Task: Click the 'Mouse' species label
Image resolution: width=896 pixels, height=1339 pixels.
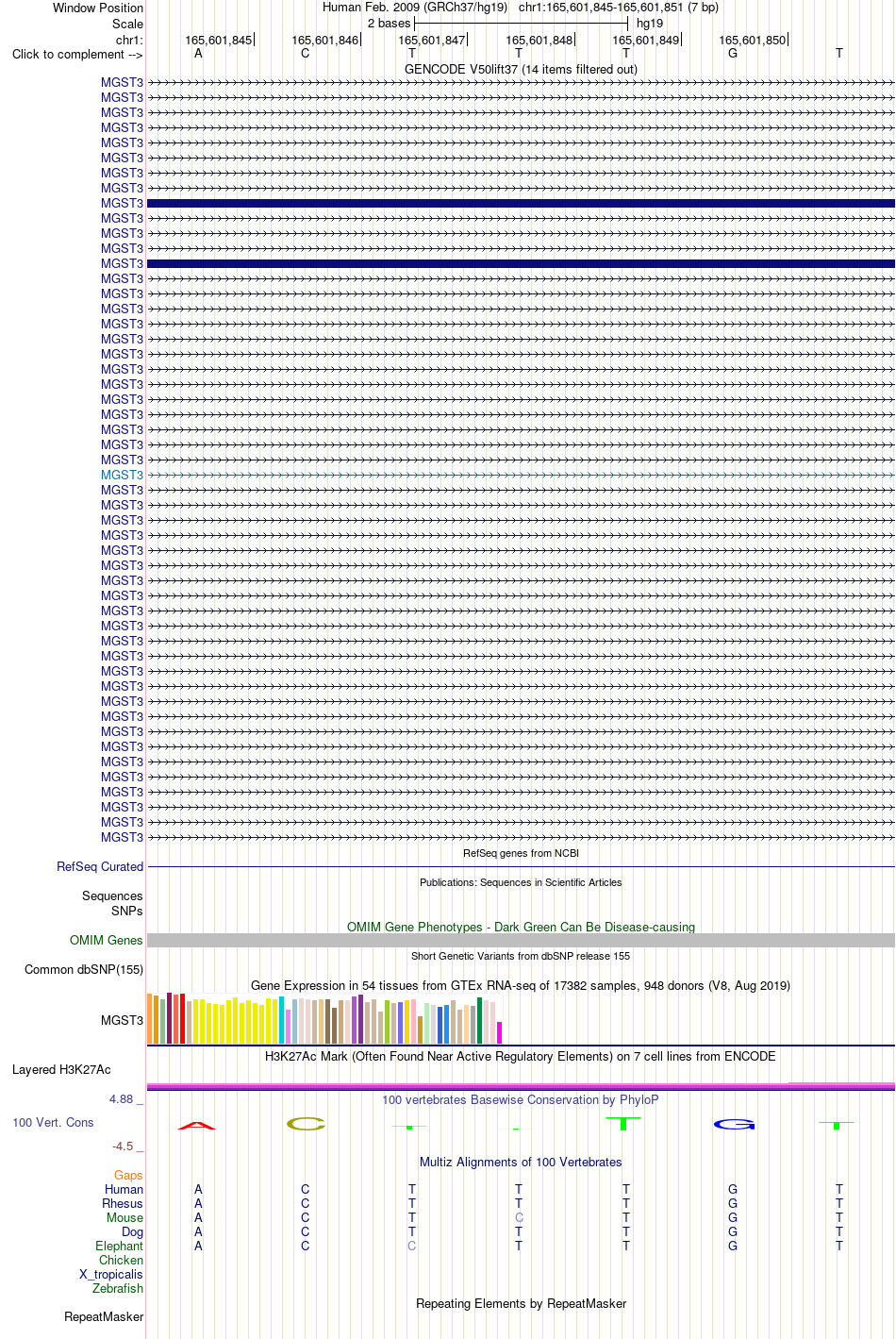Action: click(x=124, y=1217)
